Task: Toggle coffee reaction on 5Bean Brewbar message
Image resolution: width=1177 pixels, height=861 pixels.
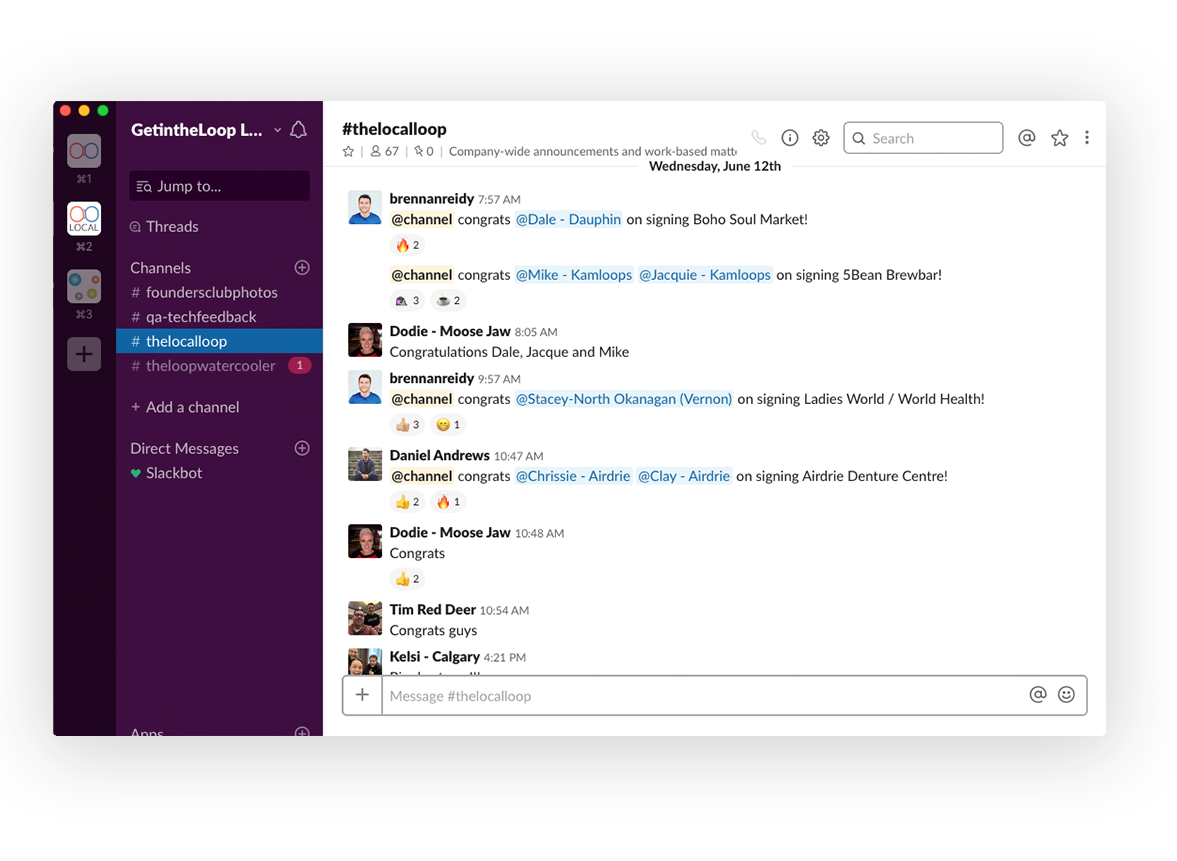Action: (x=448, y=301)
